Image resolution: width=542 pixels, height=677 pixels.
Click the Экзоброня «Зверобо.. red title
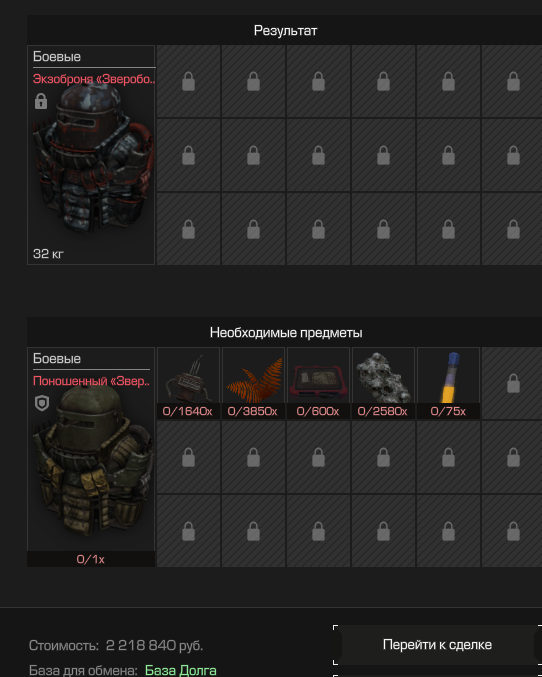point(94,79)
